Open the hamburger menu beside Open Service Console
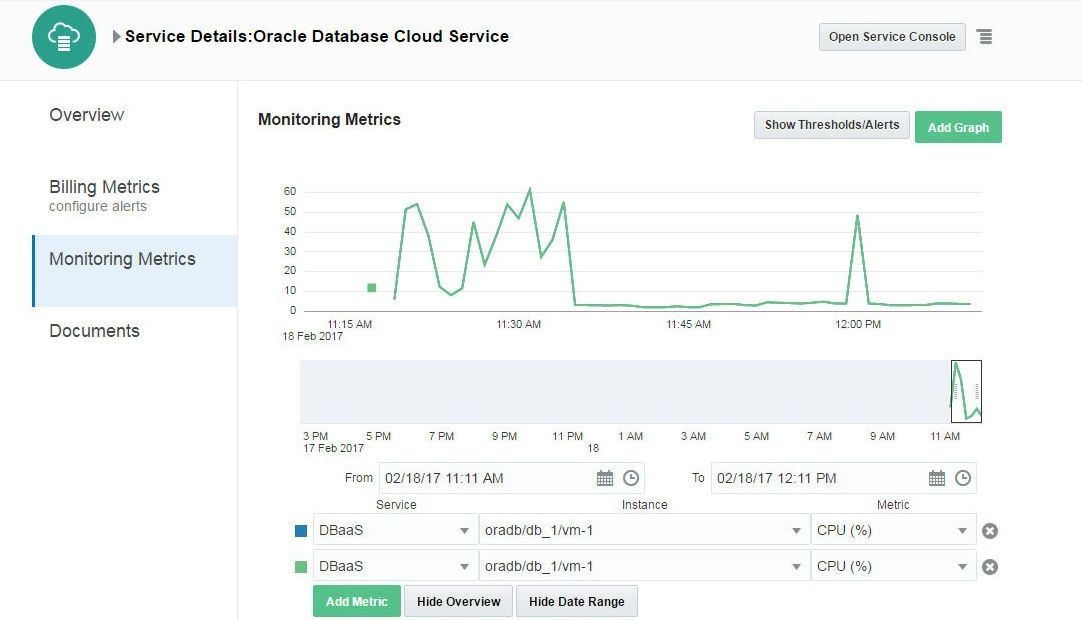 click(x=985, y=37)
